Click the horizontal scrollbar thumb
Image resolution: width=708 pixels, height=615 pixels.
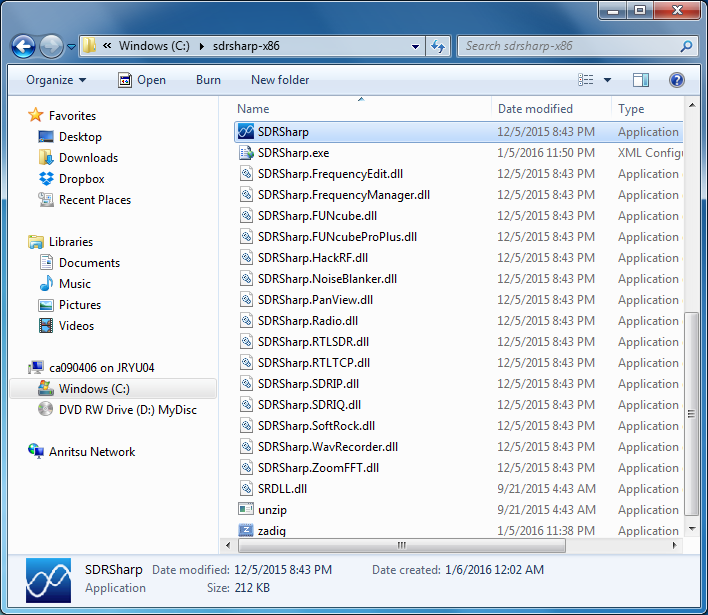[x=401, y=545]
